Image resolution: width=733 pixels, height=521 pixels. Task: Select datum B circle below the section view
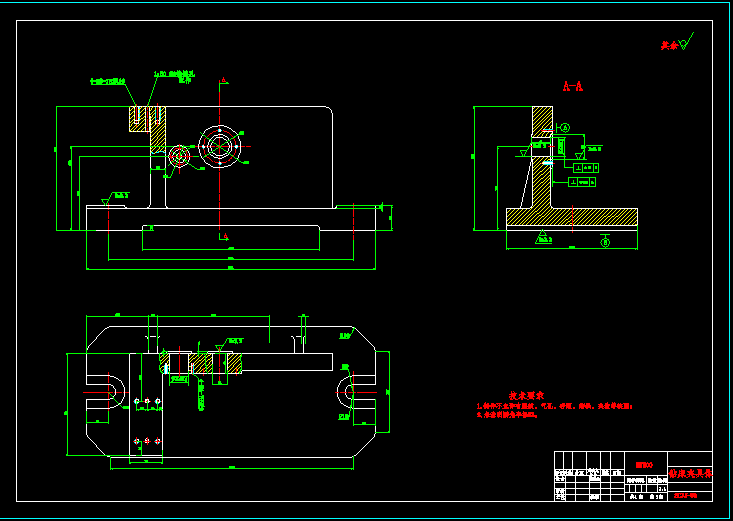pyautogui.click(x=605, y=242)
